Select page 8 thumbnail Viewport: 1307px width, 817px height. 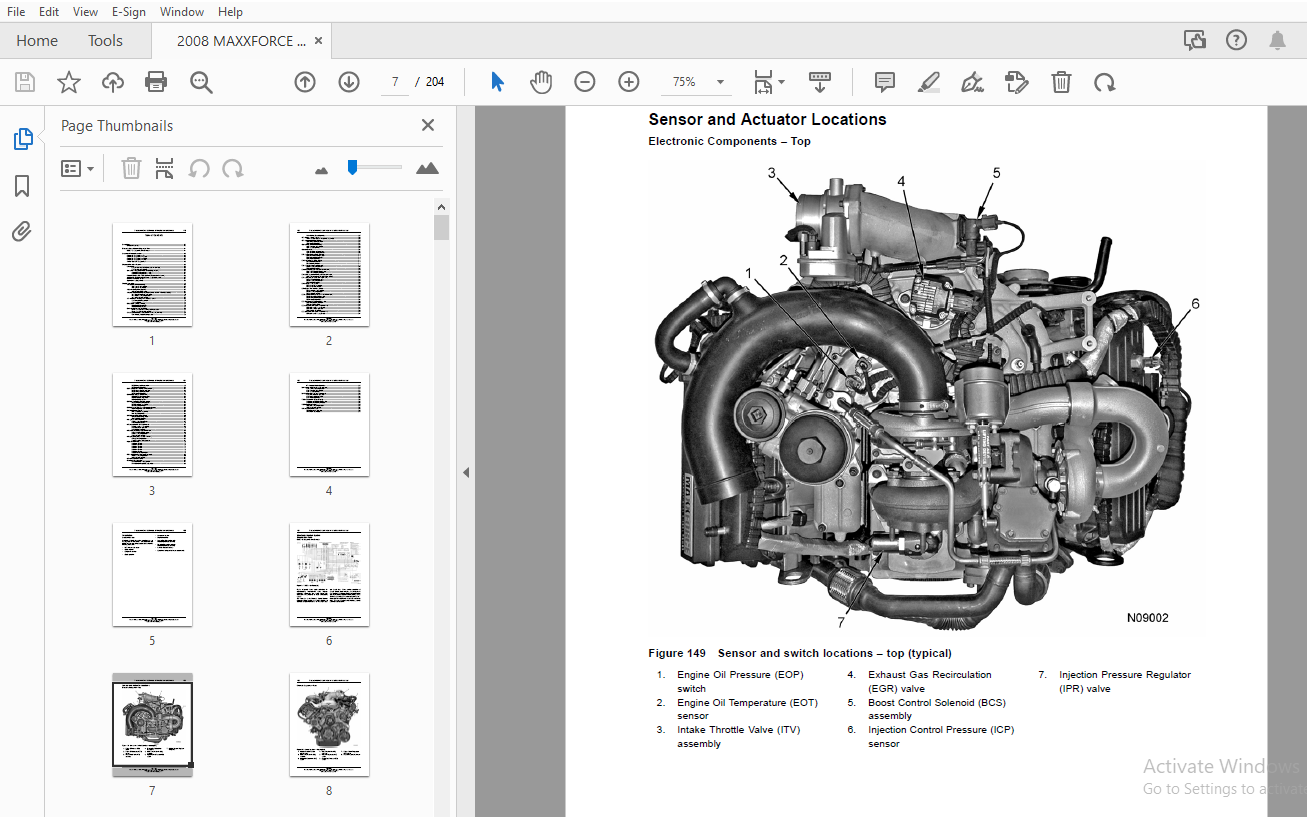329,725
